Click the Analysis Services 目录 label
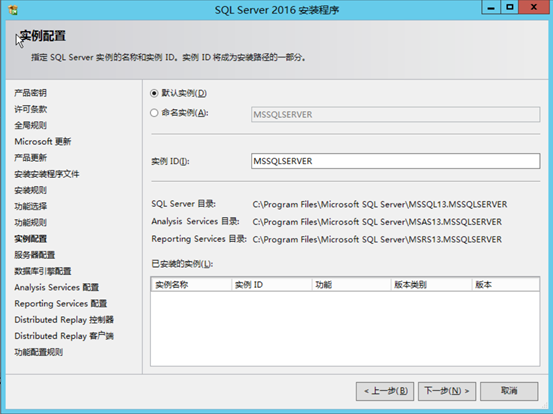 [195, 221]
